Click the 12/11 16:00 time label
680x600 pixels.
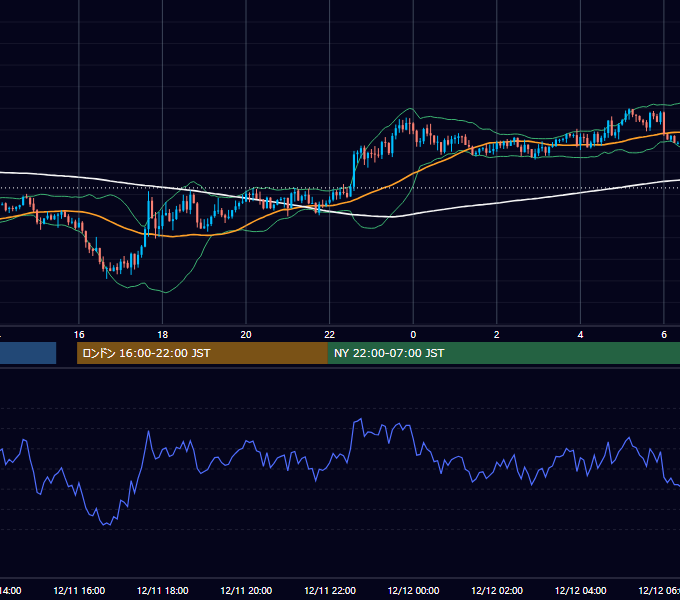tap(79, 590)
